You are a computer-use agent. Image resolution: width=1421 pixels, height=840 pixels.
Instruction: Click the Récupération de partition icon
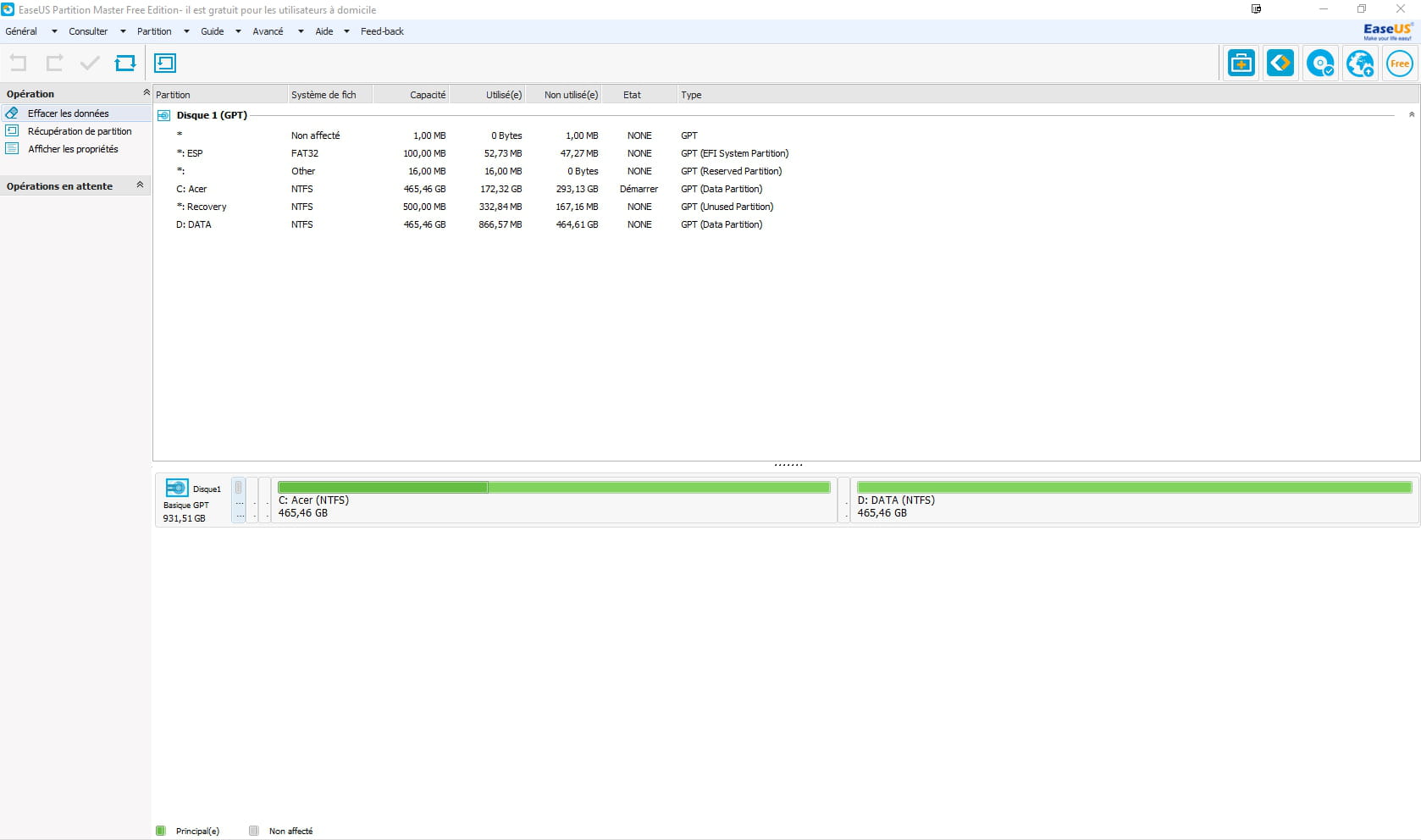(x=12, y=130)
